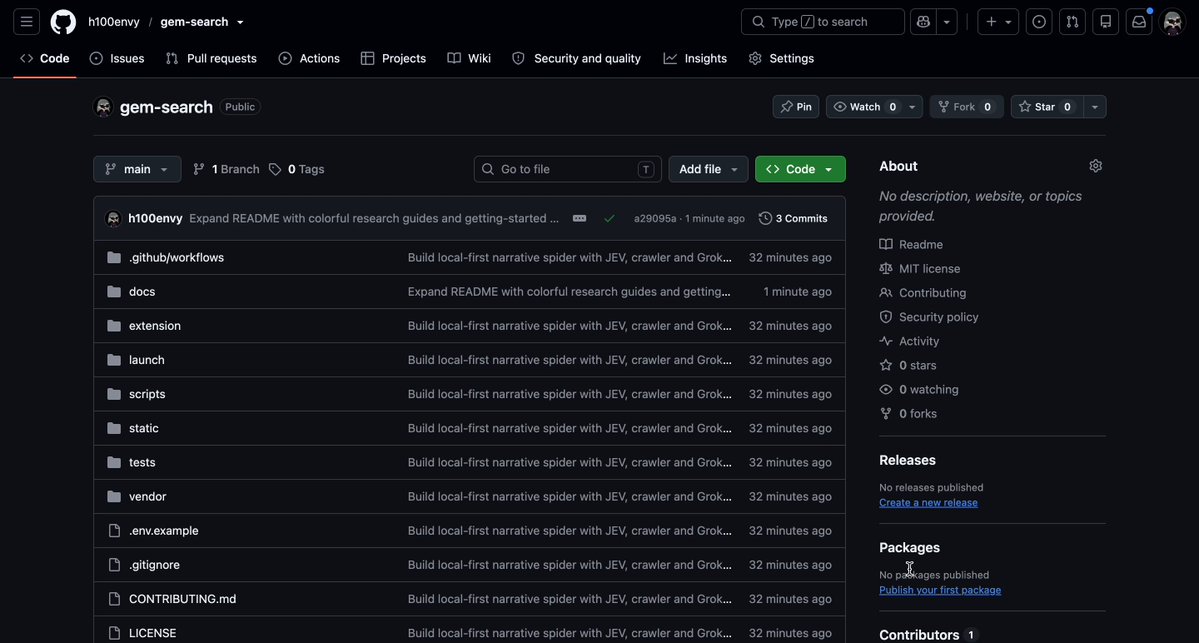The width and height of the screenshot is (1199, 643).
Task: Star the gem-search repository
Action: 1047,107
